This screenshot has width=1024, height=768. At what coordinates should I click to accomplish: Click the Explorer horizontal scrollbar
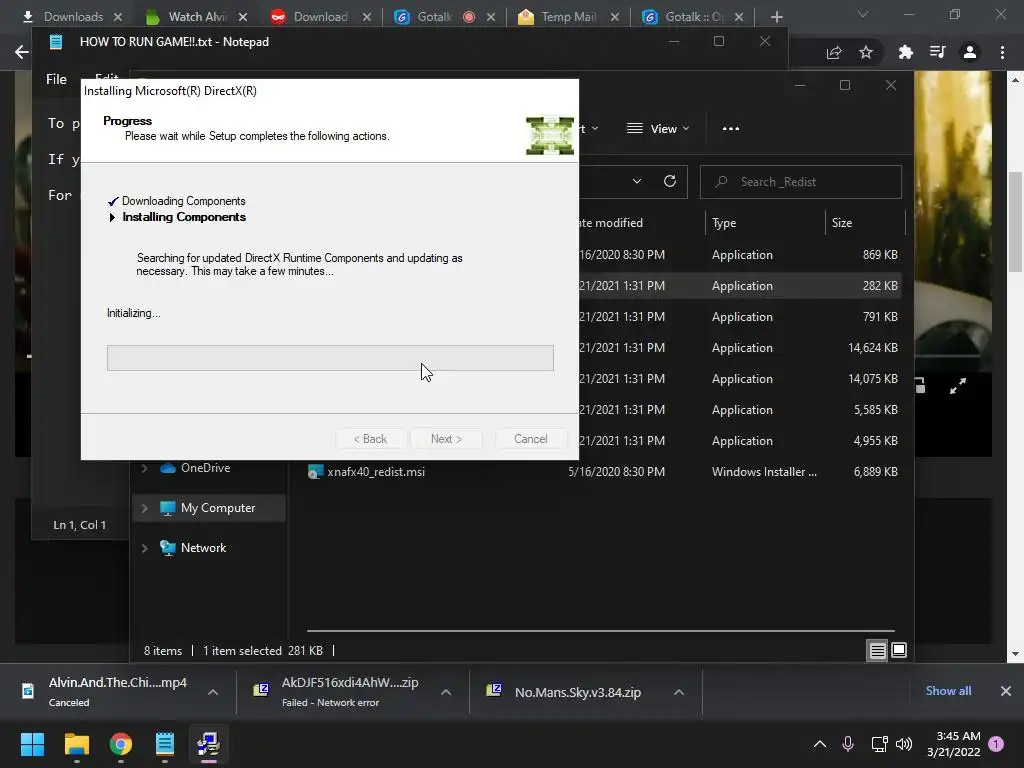point(601,631)
